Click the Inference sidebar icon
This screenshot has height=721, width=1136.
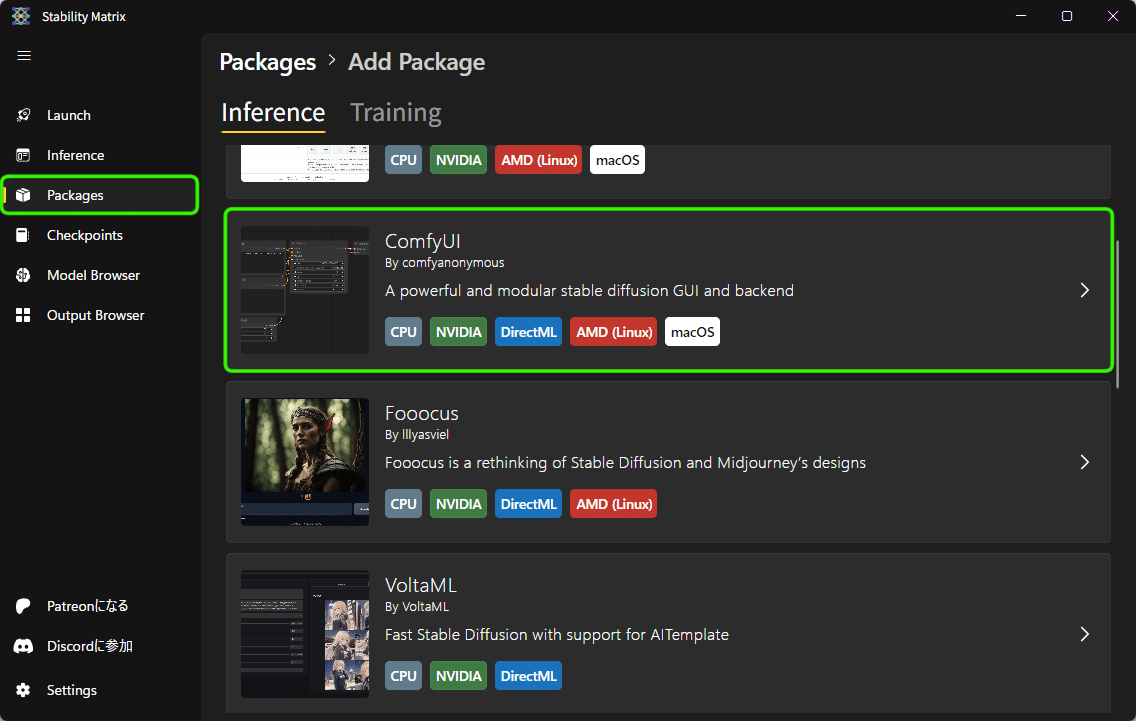coord(23,155)
